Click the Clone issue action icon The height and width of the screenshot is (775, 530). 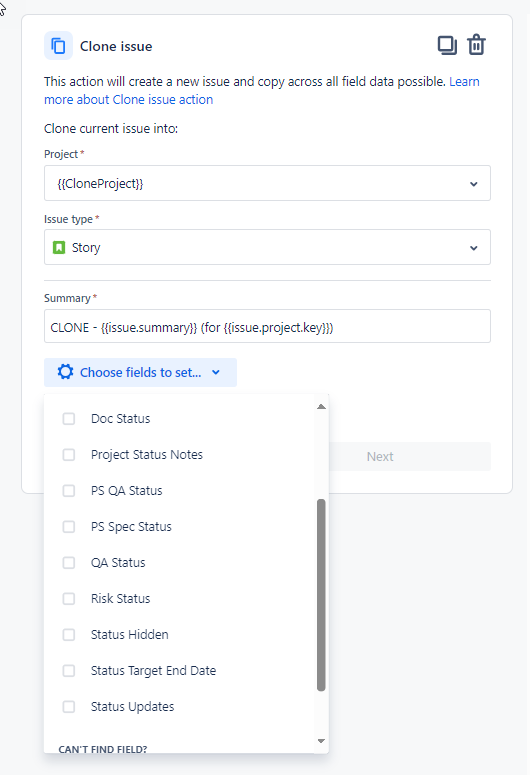point(58,46)
